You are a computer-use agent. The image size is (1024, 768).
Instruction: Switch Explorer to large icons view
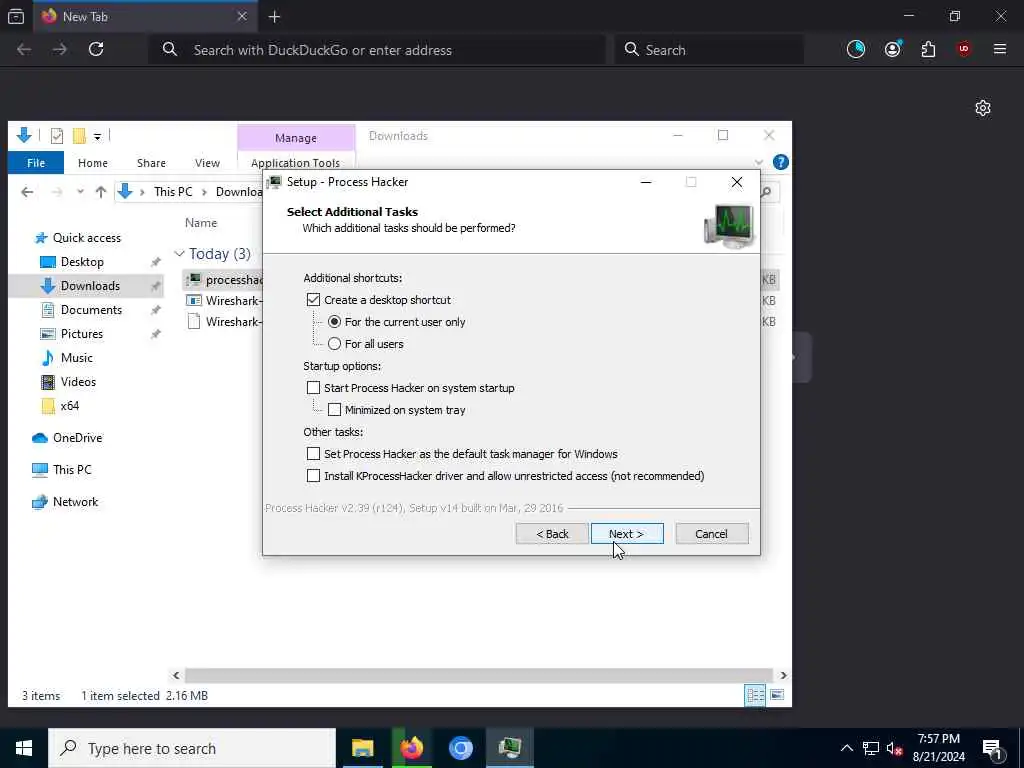click(776, 695)
